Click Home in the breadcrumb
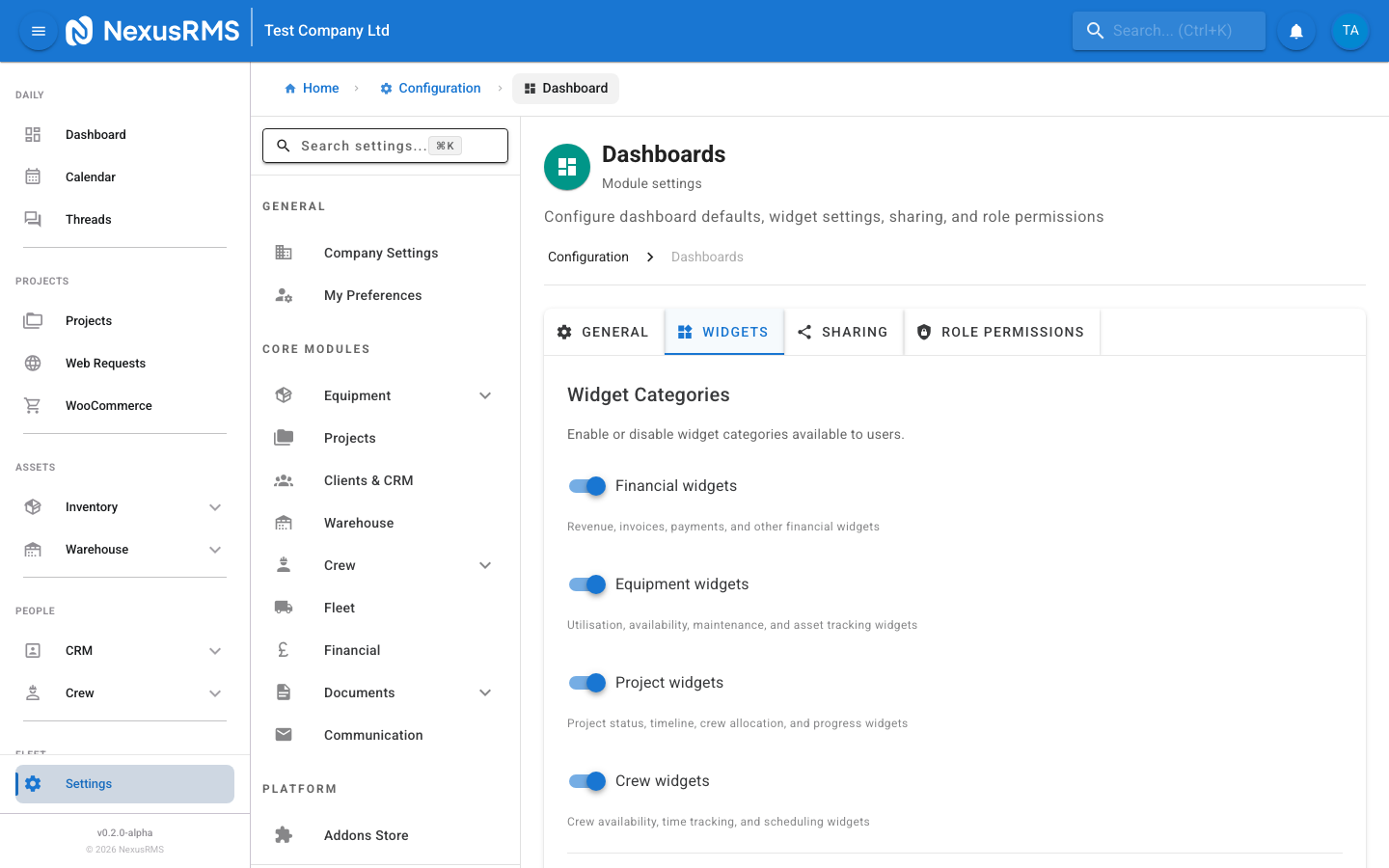The width and height of the screenshot is (1389, 868). point(312,88)
